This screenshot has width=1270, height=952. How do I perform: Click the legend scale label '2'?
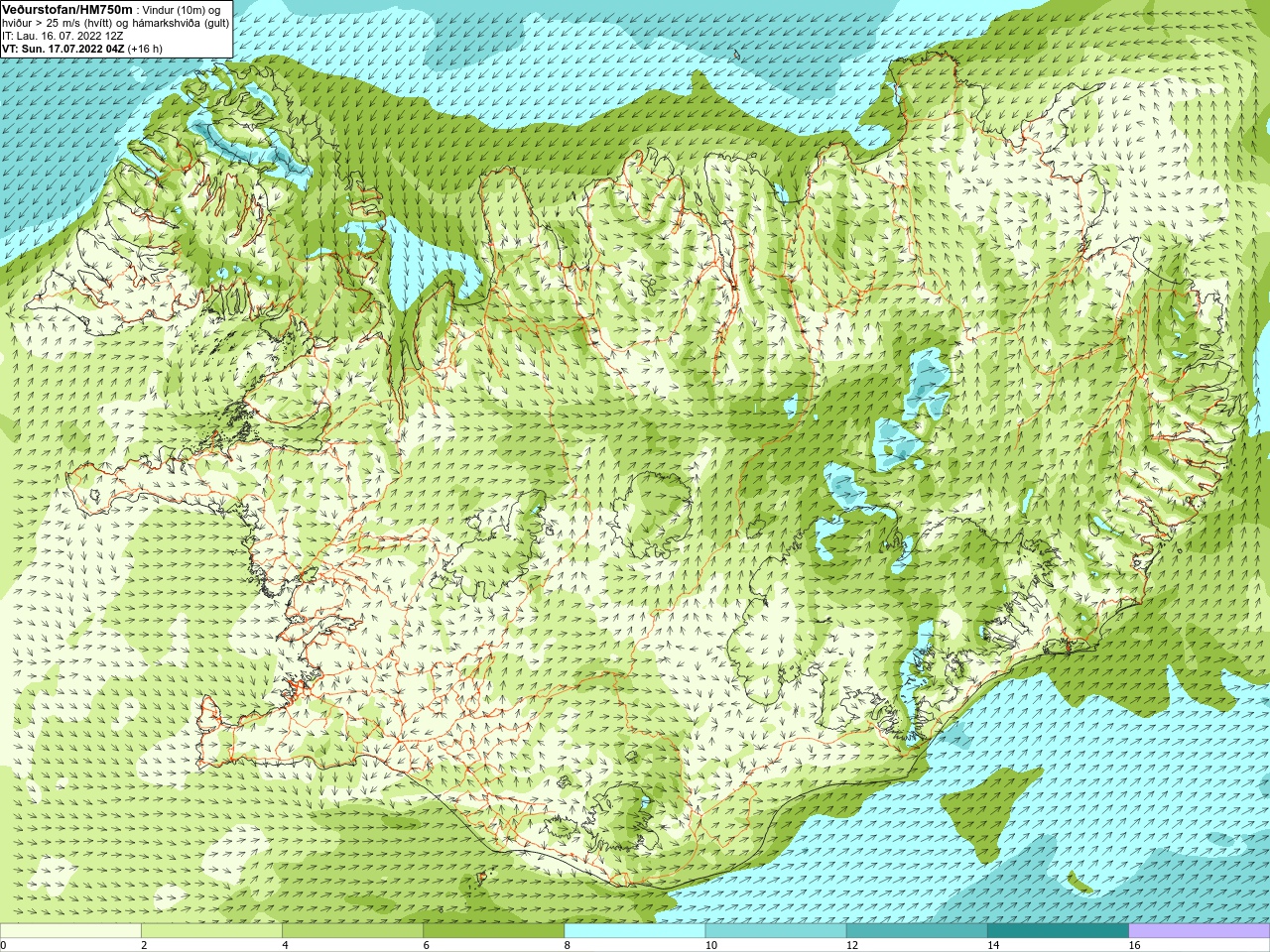(144, 945)
